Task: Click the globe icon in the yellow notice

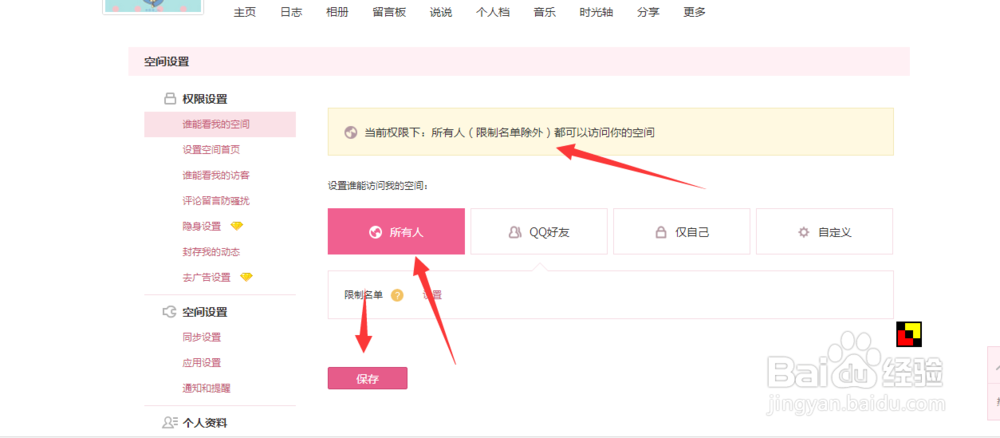Action: click(x=350, y=133)
